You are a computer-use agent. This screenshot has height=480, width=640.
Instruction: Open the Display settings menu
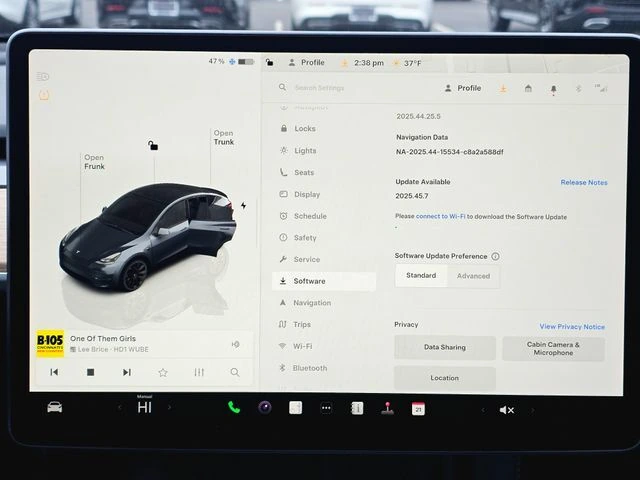(x=306, y=194)
